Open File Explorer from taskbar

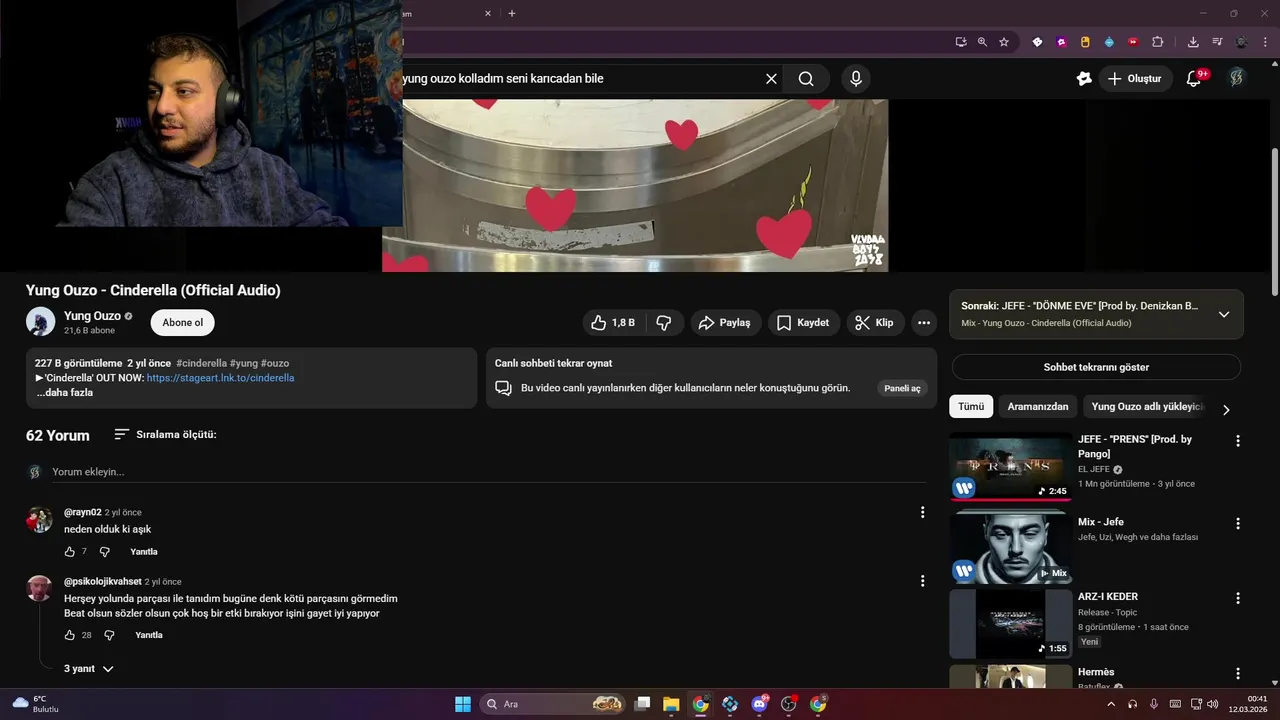click(x=671, y=704)
